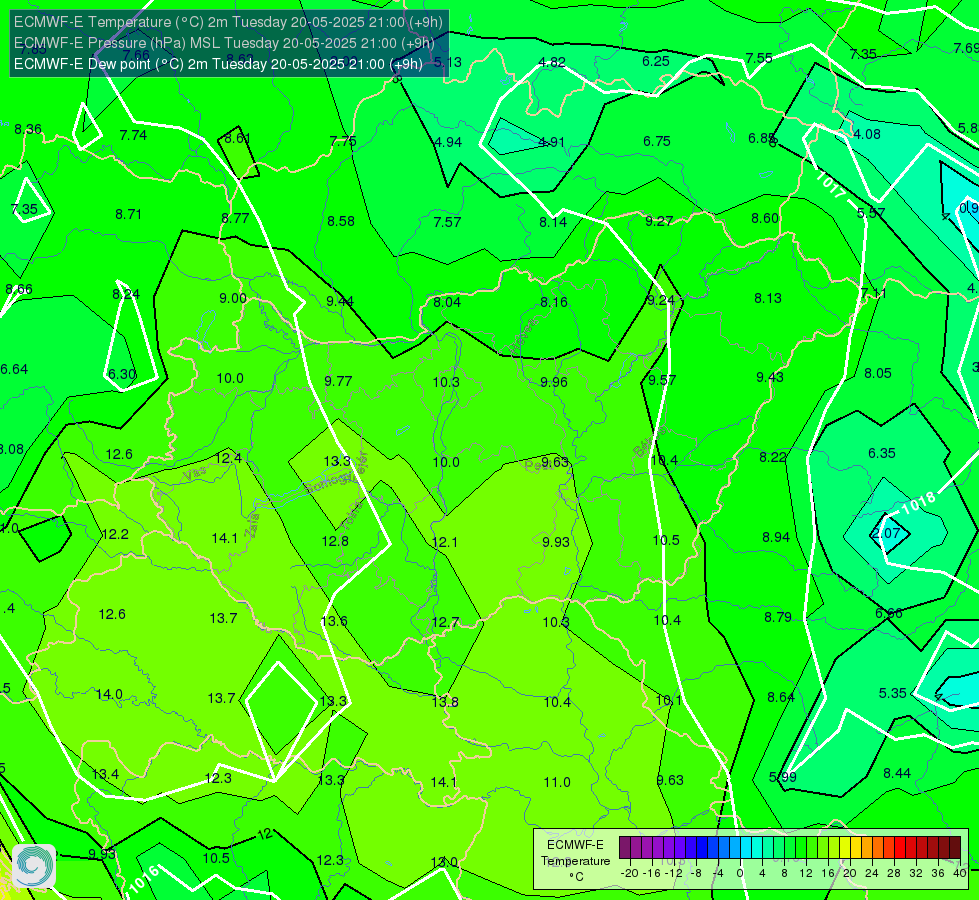Screen dimensions: 979x900
Task: Click the 7.57 temperature value
Action: tap(448, 222)
